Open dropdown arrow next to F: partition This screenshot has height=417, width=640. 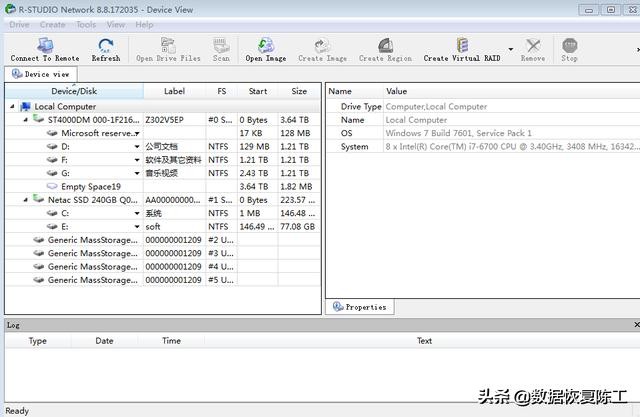[x=137, y=160]
